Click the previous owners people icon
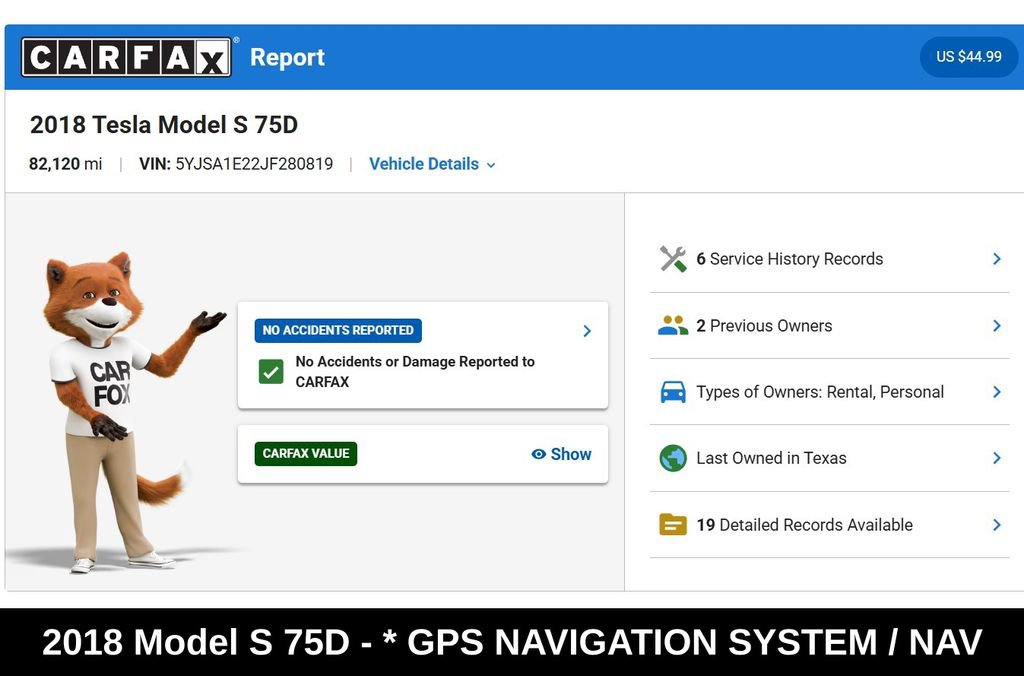 coord(673,325)
